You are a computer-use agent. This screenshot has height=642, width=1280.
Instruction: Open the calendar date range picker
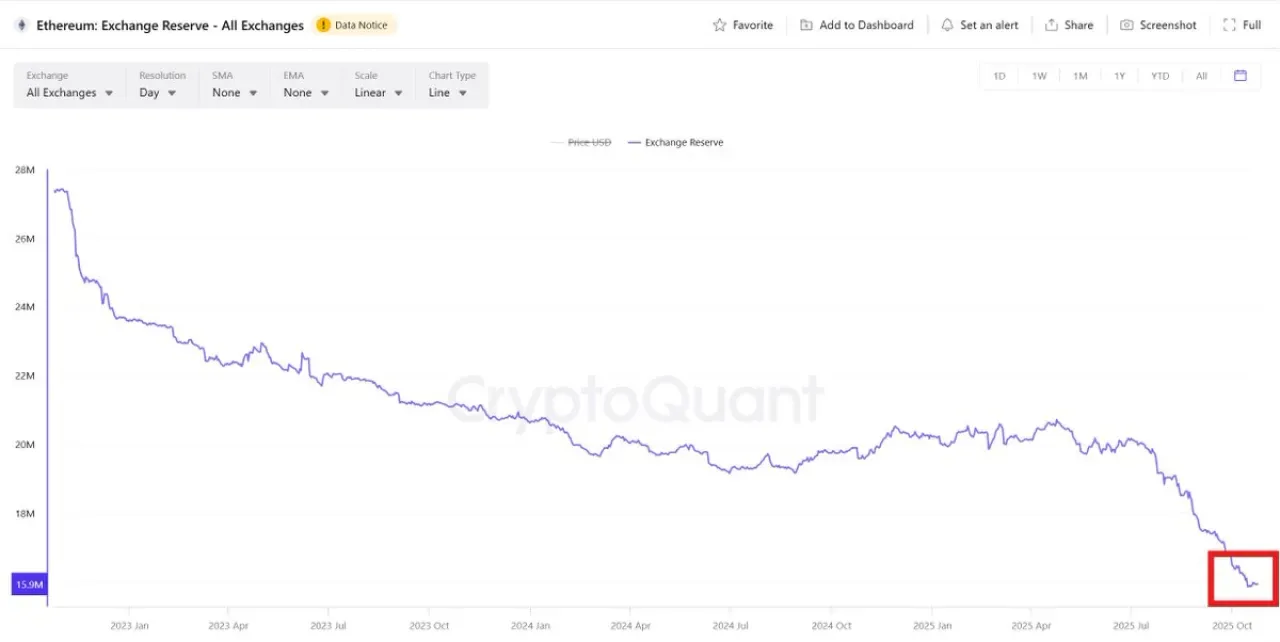[x=1240, y=75]
